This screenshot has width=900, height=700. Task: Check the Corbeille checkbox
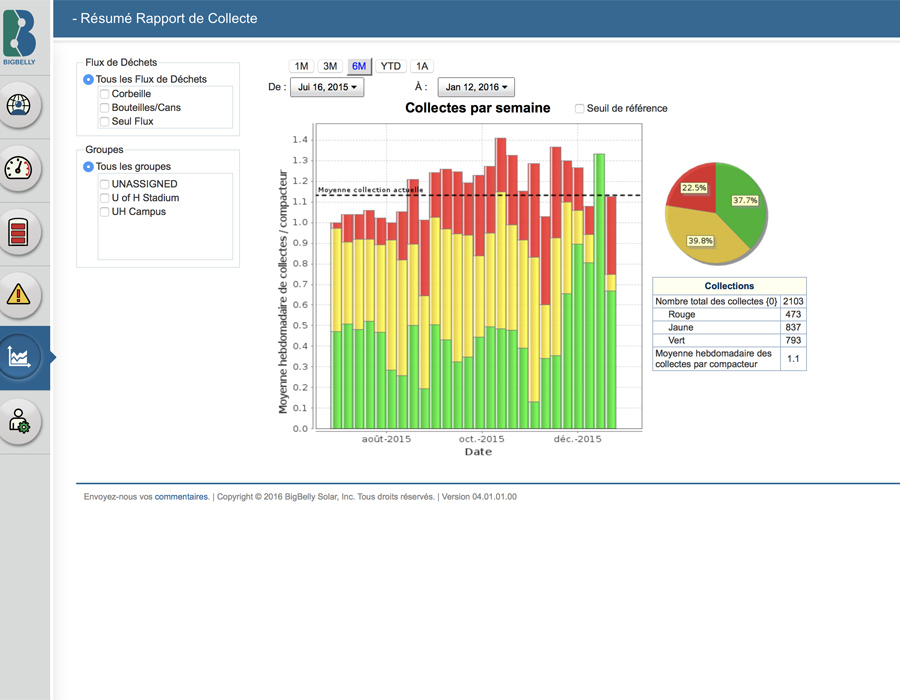pyautogui.click(x=104, y=94)
